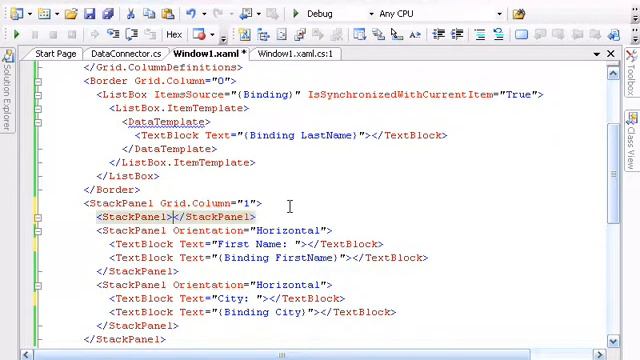The width and height of the screenshot is (640, 360).
Task: Click the Comment Out Selected Lines icon
Action: tap(480, 34)
